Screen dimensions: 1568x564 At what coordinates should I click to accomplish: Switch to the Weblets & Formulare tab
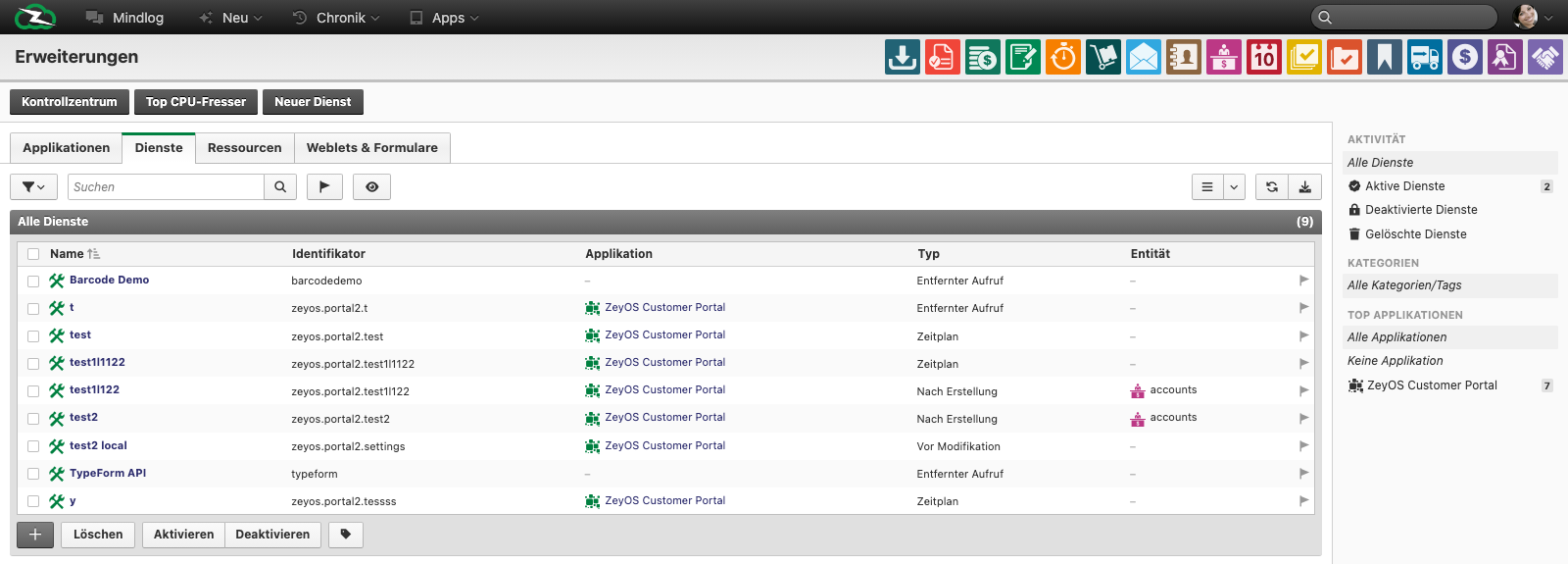(x=372, y=148)
